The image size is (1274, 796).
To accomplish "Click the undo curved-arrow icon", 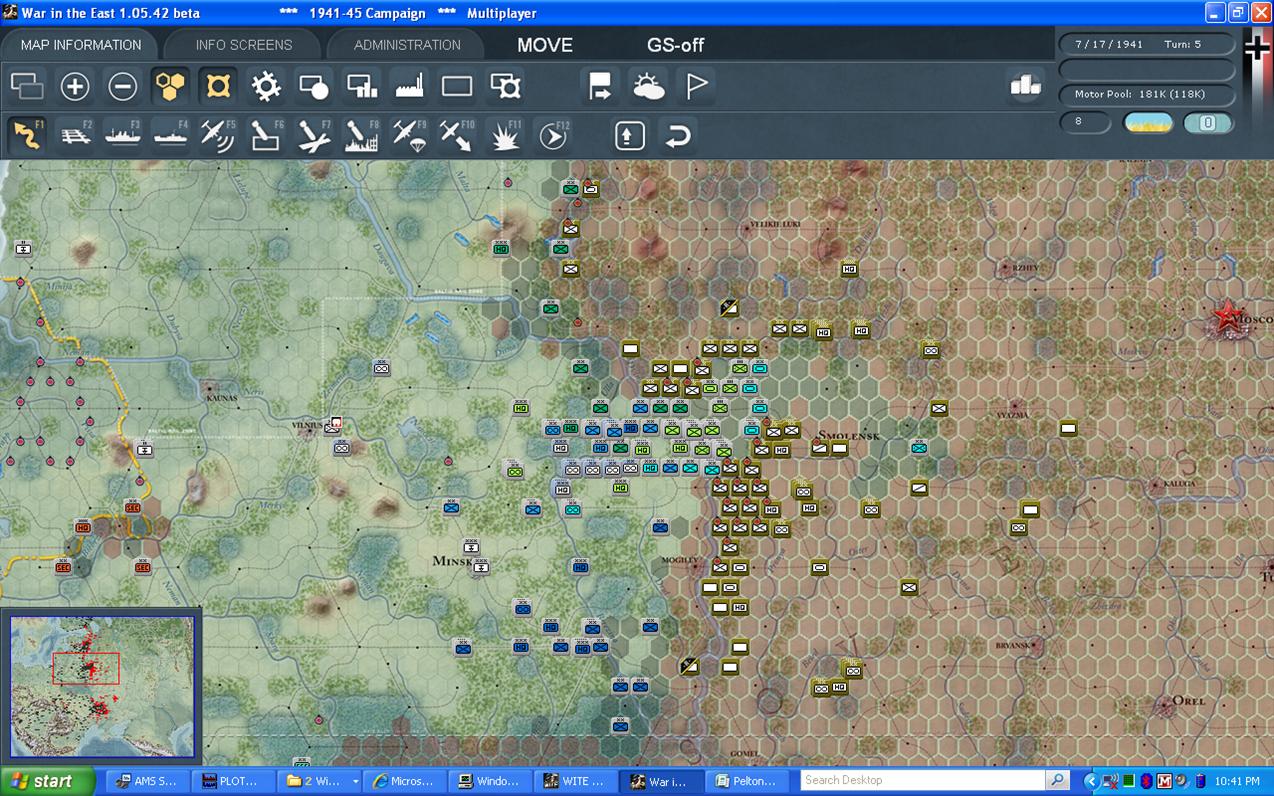I will 677,135.
